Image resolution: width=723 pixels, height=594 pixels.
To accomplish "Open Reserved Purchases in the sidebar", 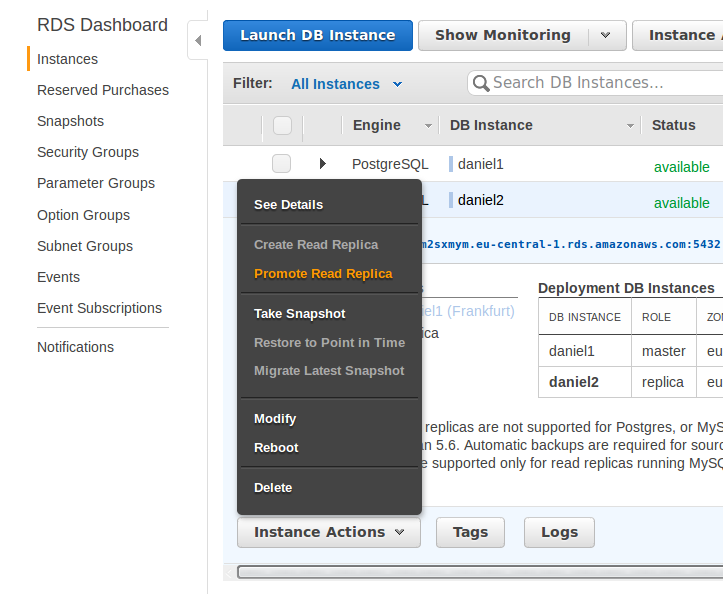I will (x=103, y=90).
